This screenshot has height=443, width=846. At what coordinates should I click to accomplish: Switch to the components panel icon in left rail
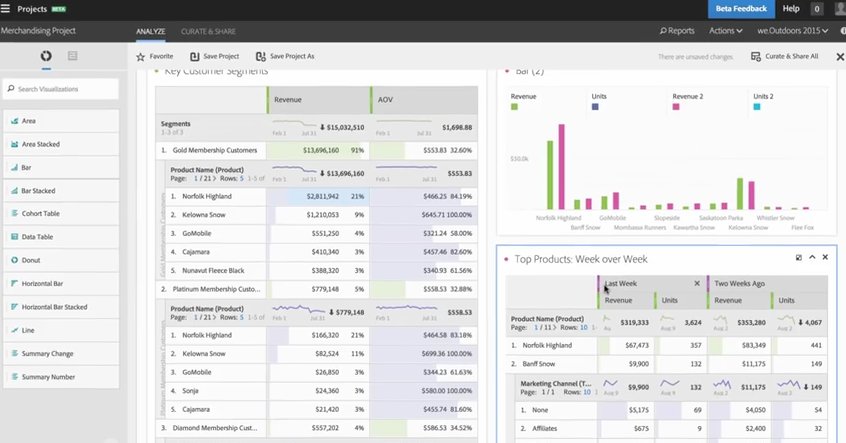coord(72,56)
